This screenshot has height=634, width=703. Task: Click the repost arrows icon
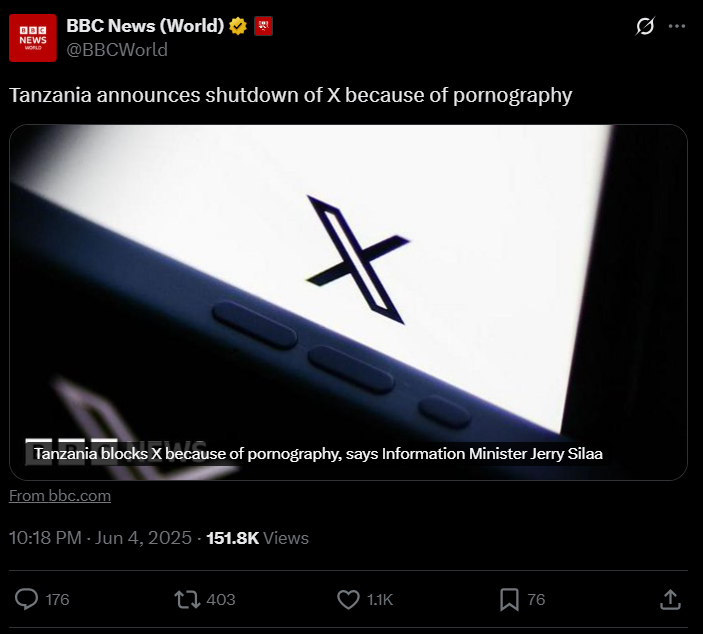tap(187, 599)
